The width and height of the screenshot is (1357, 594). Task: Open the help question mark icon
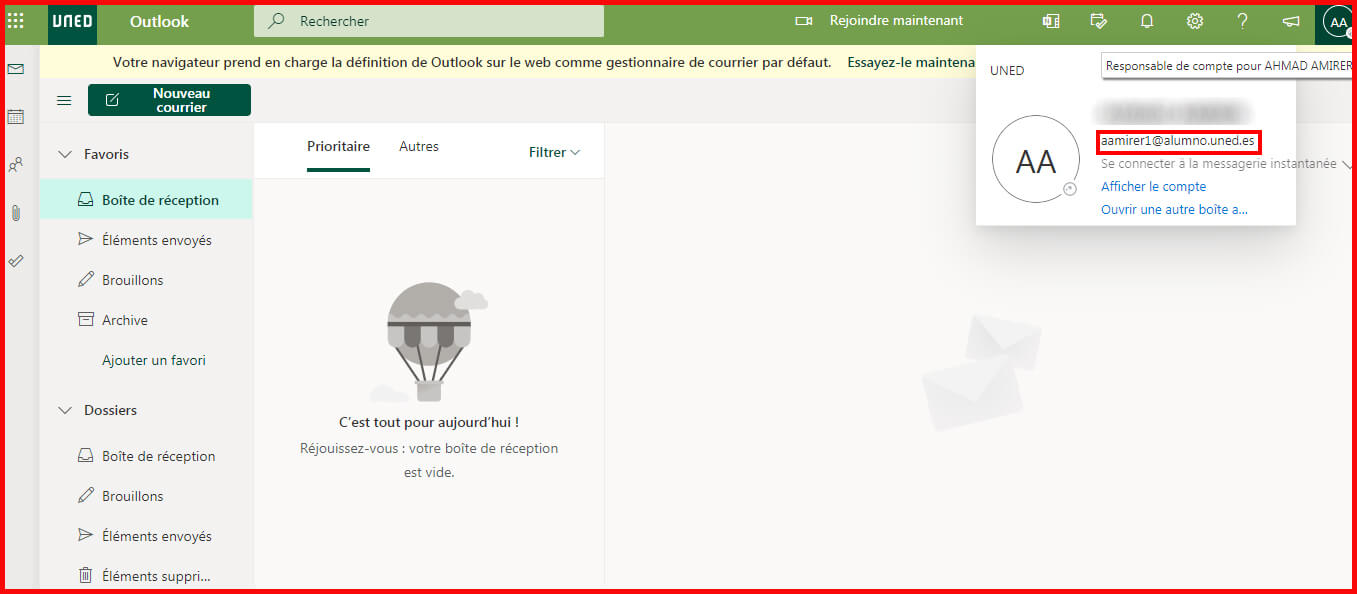pyautogui.click(x=1242, y=21)
